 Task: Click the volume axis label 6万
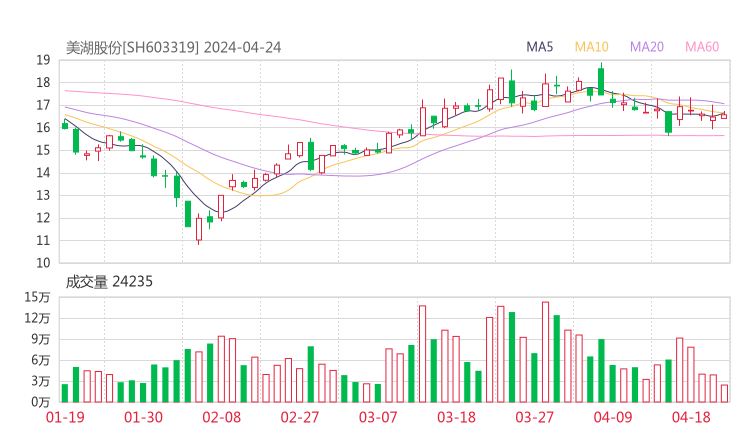coord(41,361)
